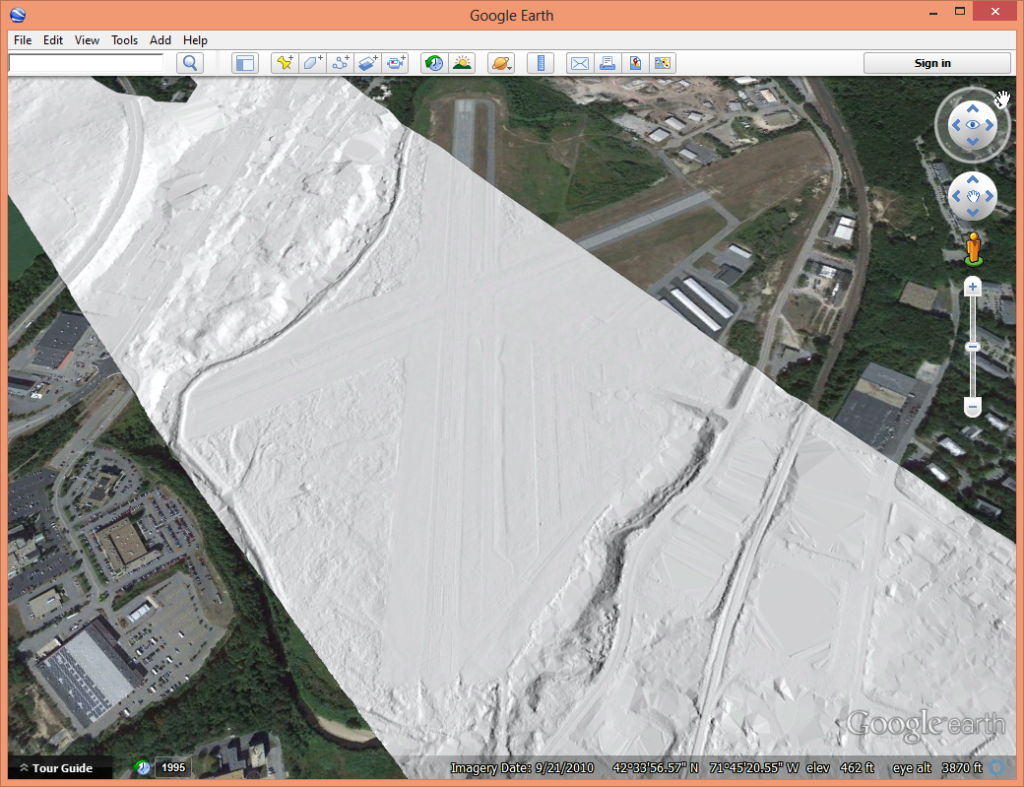Open the Add menu

coord(160,40)
